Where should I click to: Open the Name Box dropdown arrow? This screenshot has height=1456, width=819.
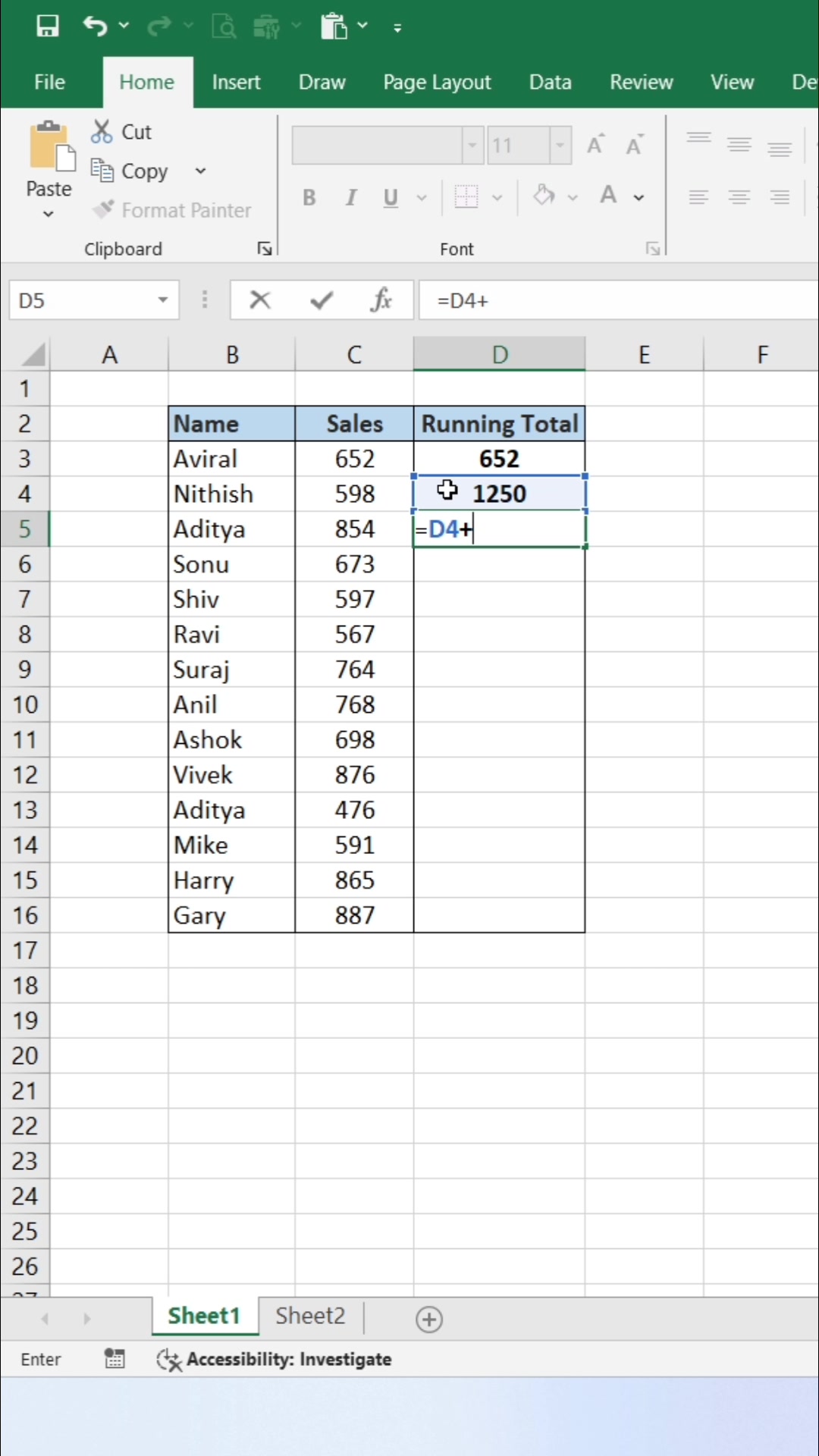click(163, 300)
